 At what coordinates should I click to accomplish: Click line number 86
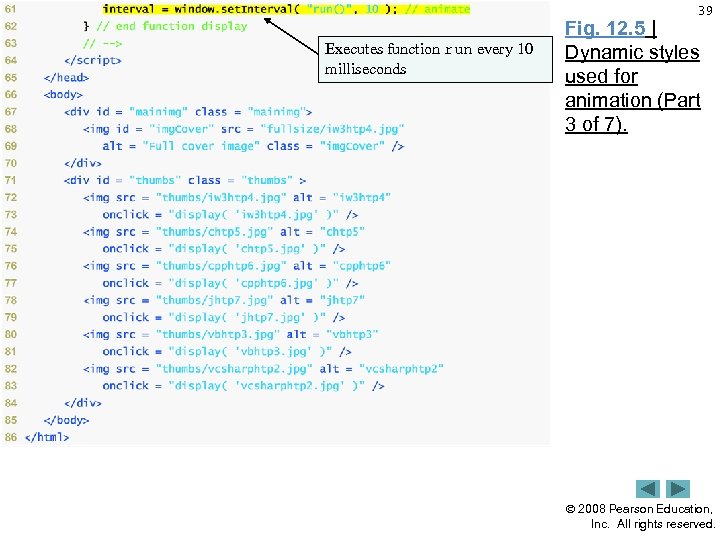click(11, 437)
